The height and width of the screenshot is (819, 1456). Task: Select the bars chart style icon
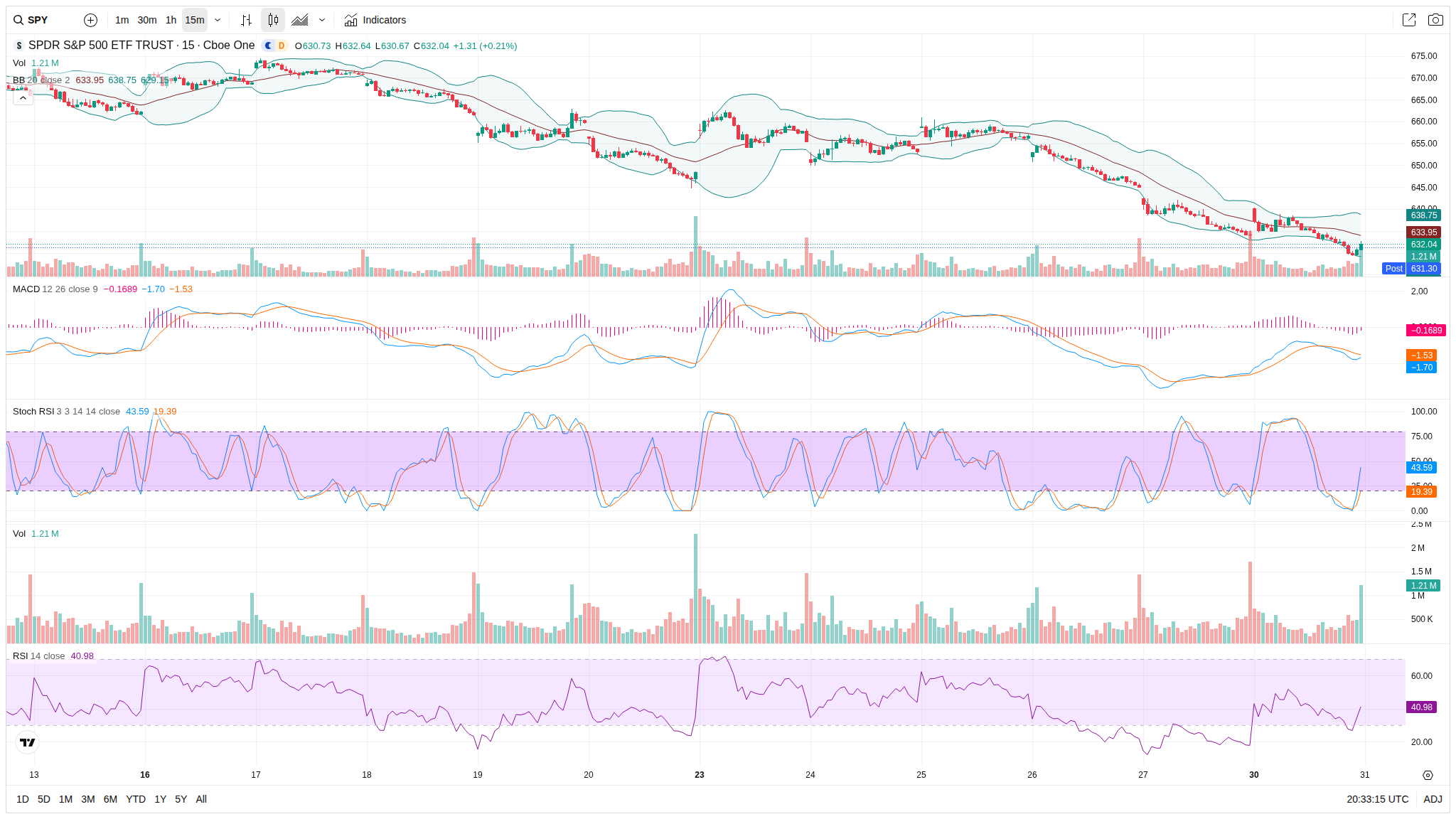pyautogui.click(x=246, y=20)
